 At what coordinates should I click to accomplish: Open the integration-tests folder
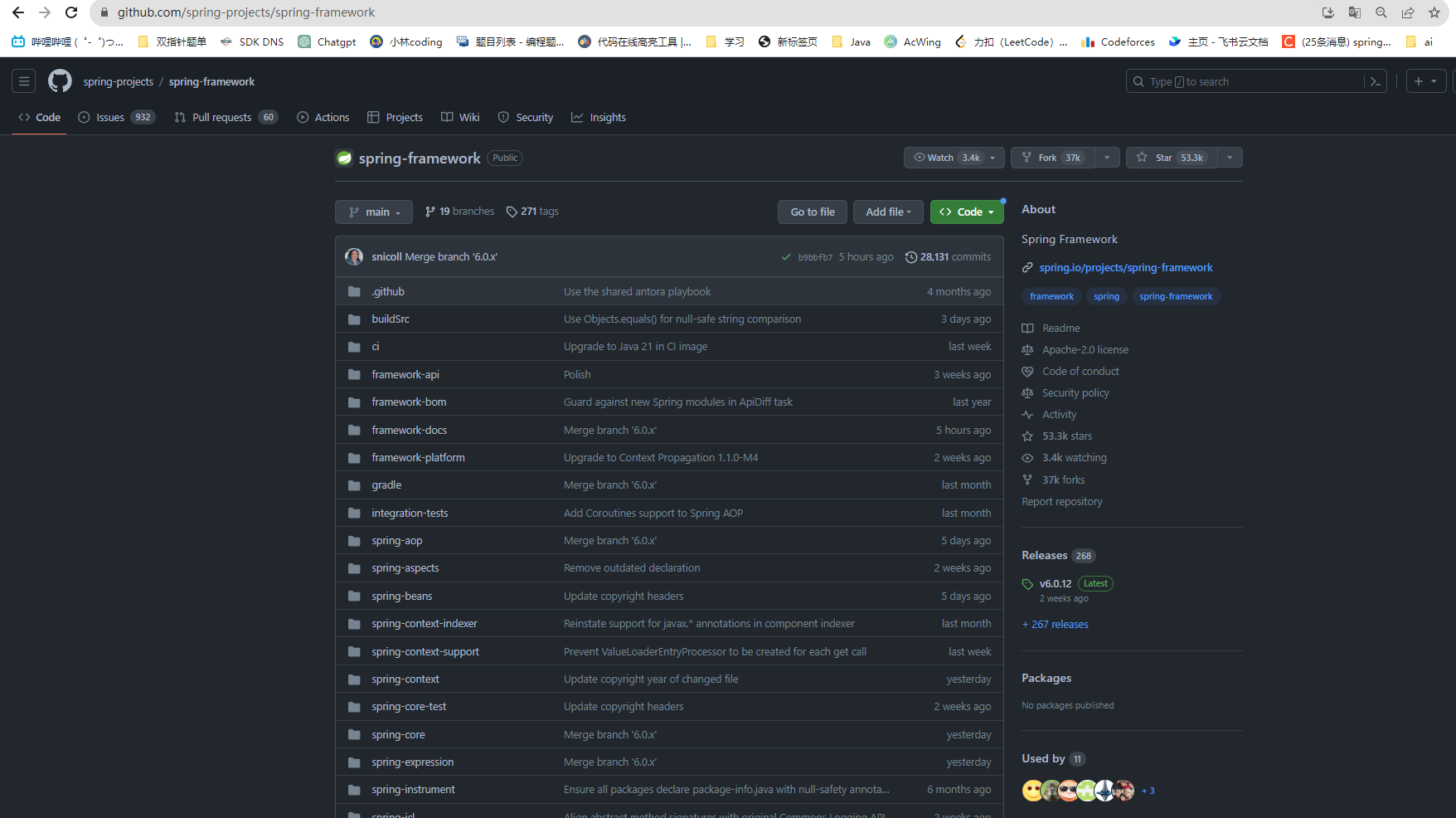pyautogui.click(x=410, y=513)
